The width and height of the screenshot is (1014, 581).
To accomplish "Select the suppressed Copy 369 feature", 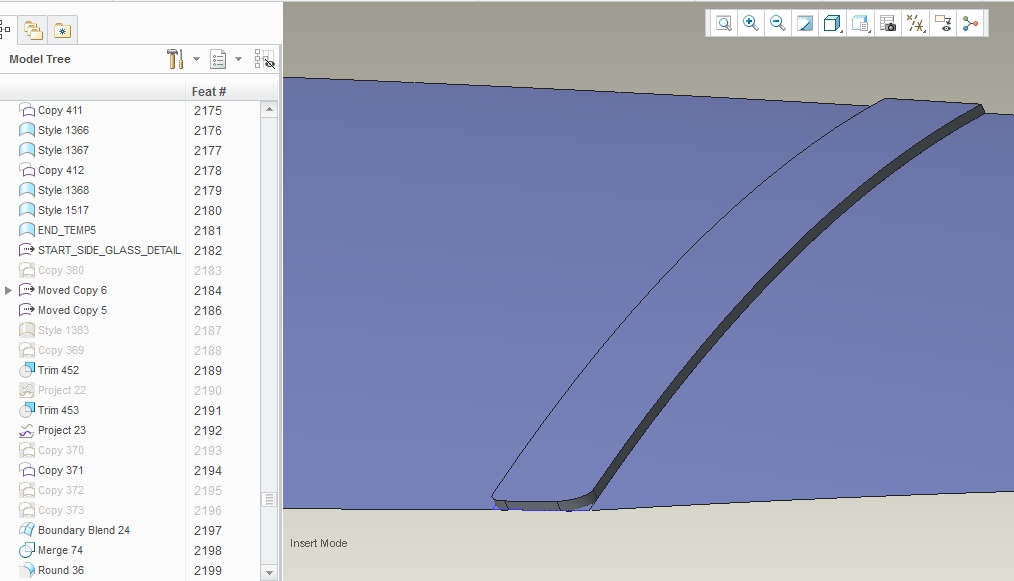I will click(61, 350).
